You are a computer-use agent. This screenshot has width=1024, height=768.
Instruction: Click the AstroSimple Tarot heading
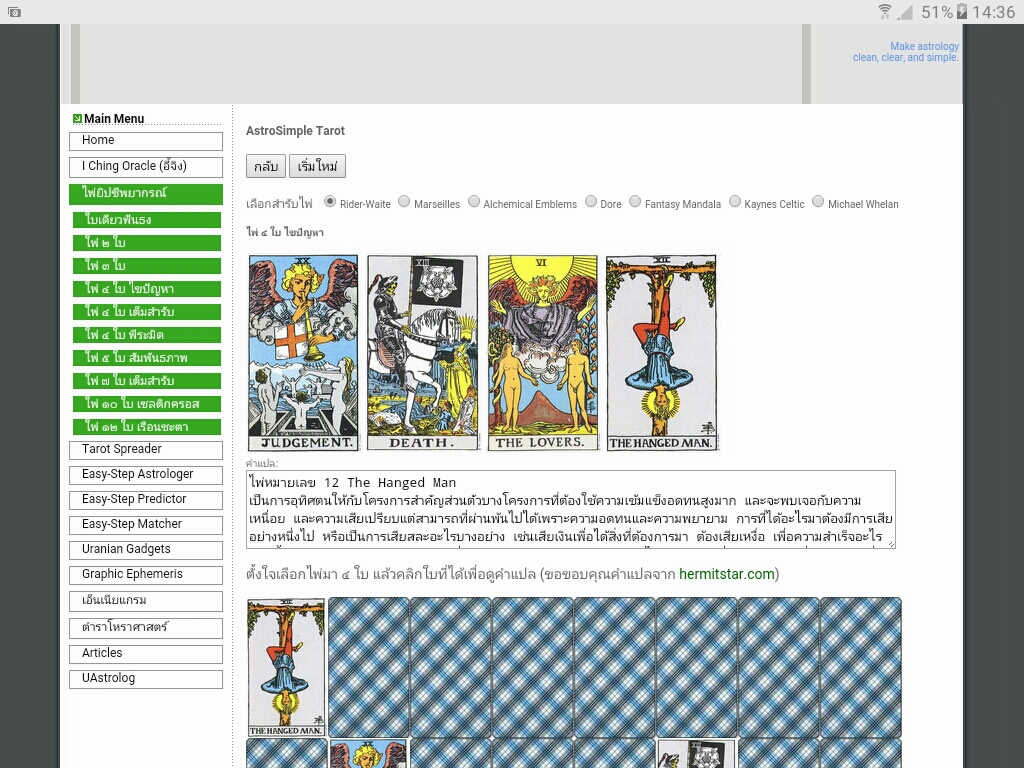click(295, 131)
